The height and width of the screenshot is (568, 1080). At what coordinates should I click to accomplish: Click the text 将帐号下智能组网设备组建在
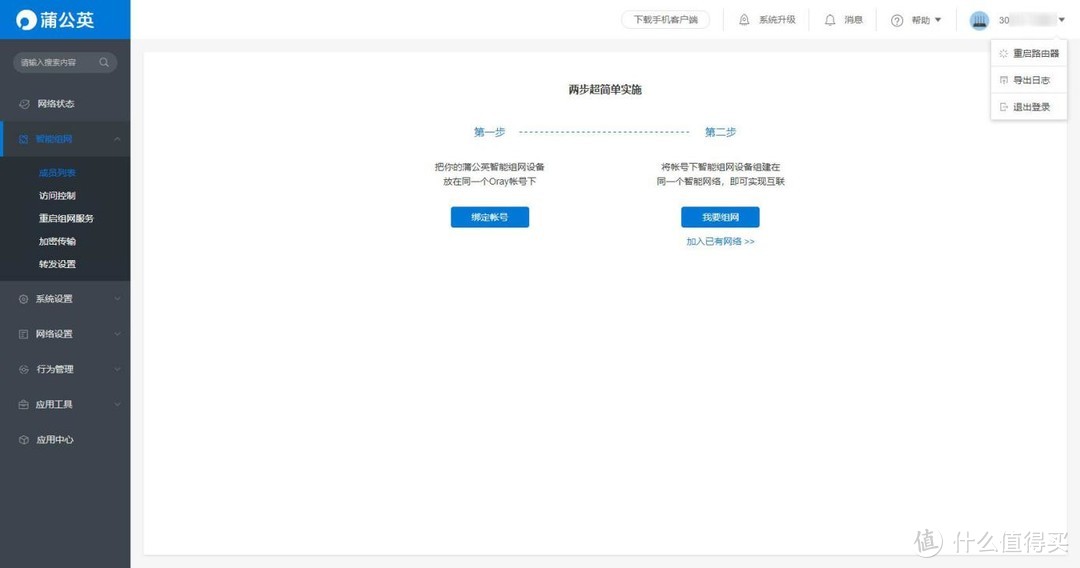click(720, 167)
